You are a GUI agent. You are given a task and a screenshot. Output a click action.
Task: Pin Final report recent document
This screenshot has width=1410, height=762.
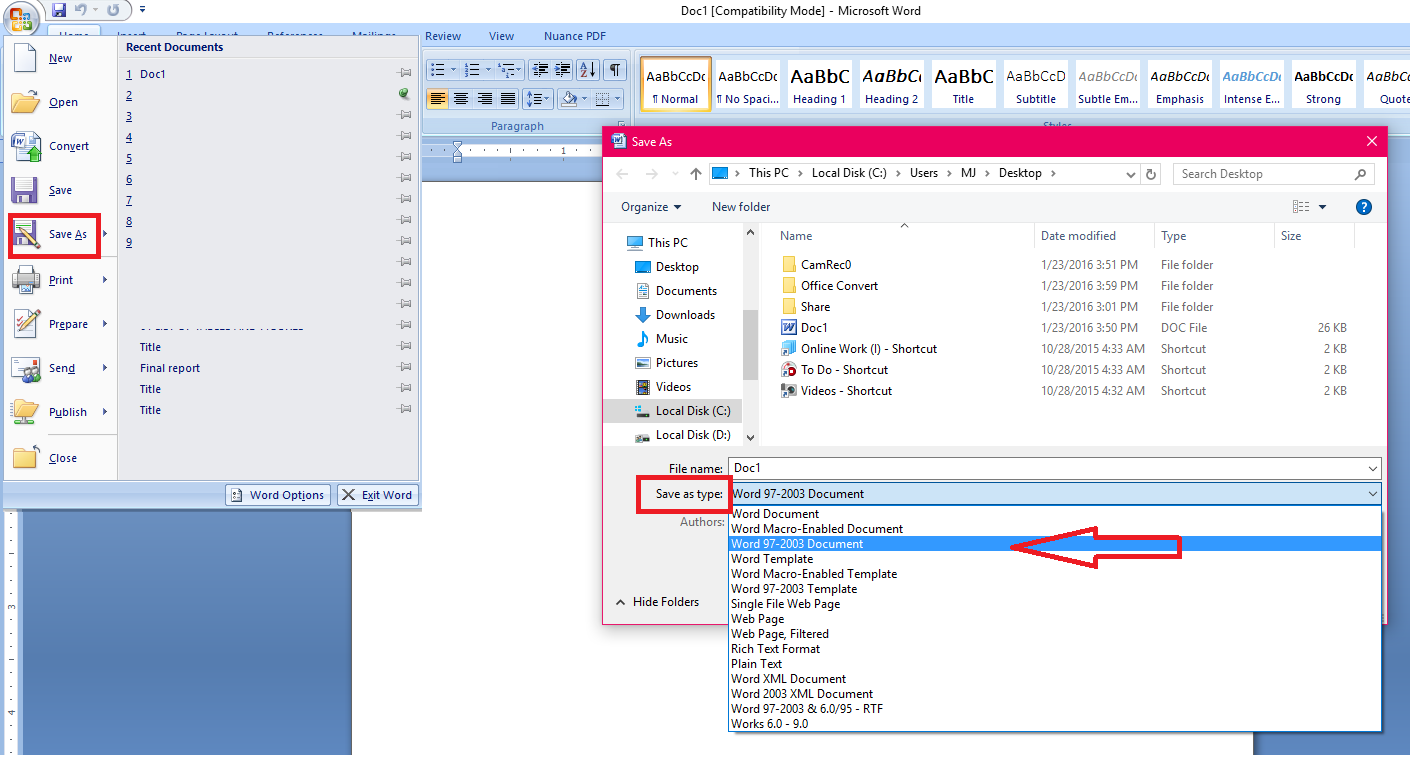[404, 368]
